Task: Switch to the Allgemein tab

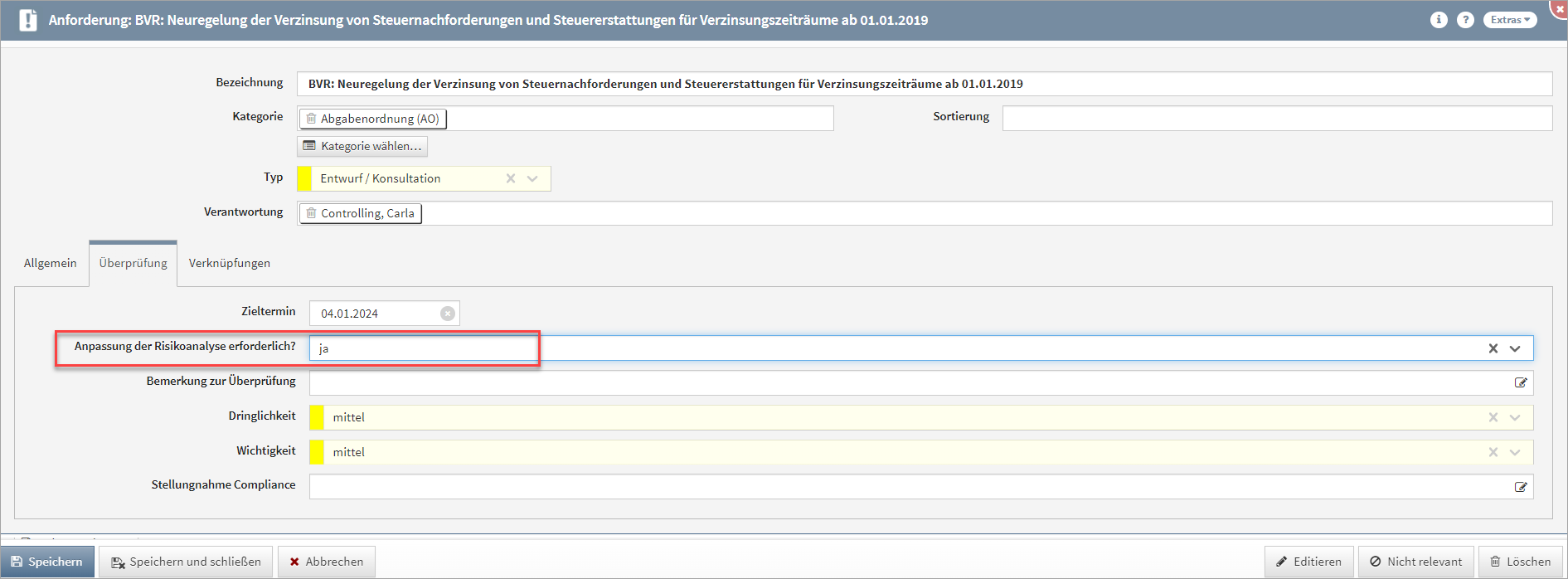Action: [x=50, y=263]
